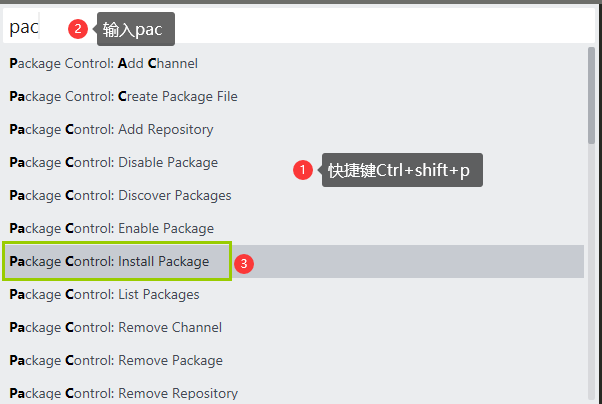Screen dimensions: 602x404
Task: Select Package Control: Add Channel
Action: [104, 63]
